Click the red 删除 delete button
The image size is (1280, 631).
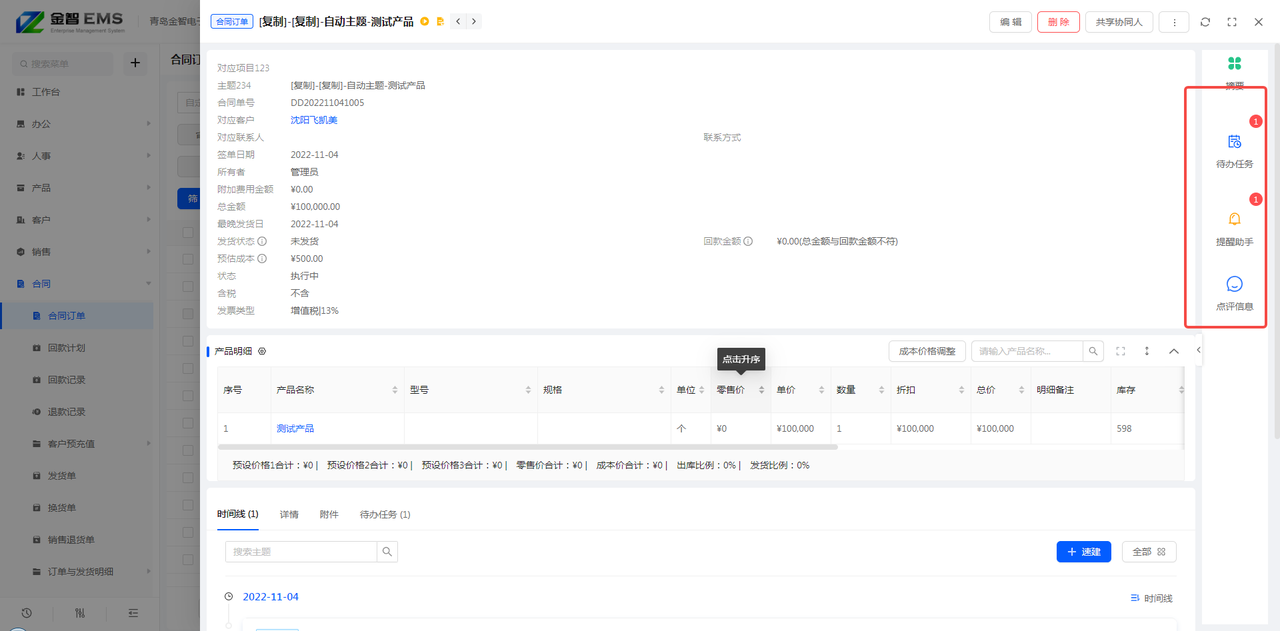pos(1058,22)
